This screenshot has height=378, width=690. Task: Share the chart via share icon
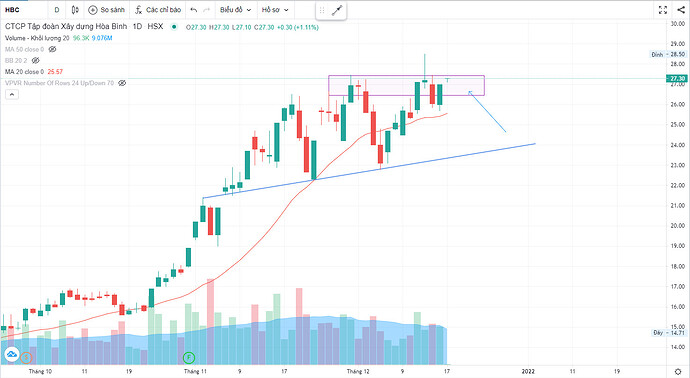(x=681, y=10)
